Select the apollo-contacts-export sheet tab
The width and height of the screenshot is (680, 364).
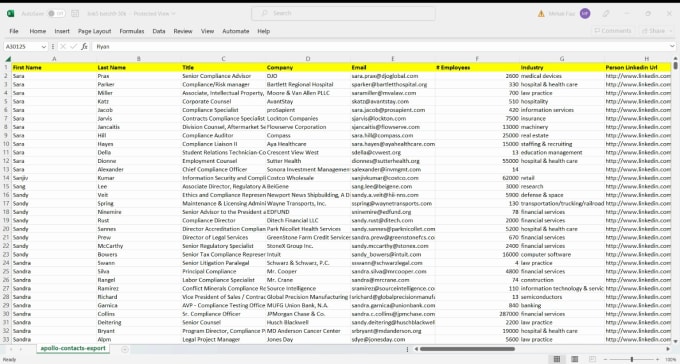pos(73,348)
